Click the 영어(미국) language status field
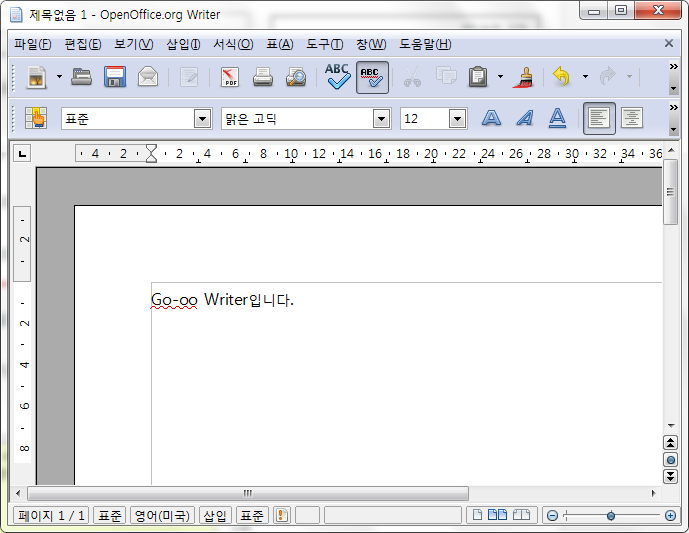This screenshot has height=533, width=689. click(x=162, y=515)
